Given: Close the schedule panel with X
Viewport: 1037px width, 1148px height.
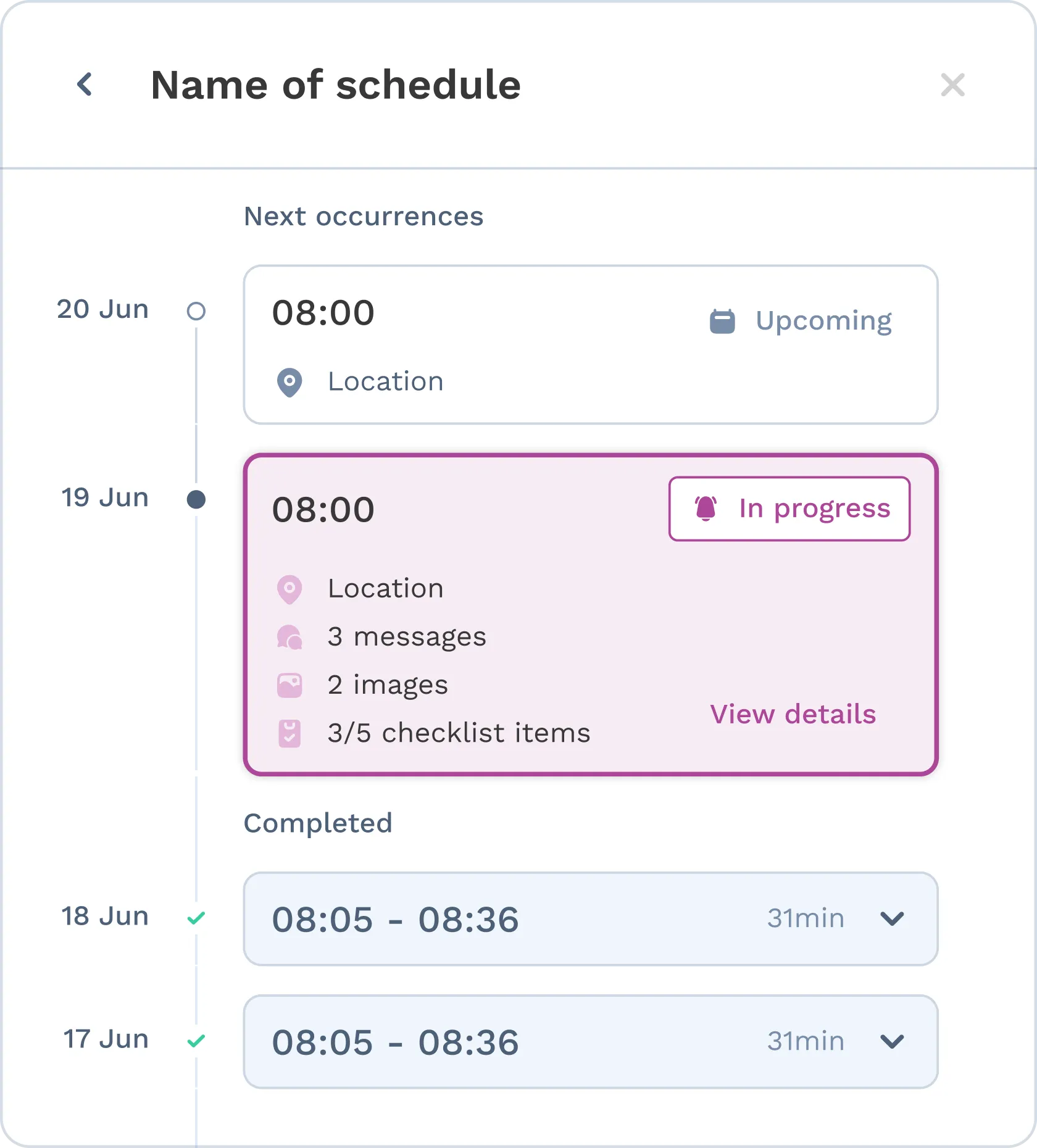Looking at the screenshot, I should tap(952, 85).
